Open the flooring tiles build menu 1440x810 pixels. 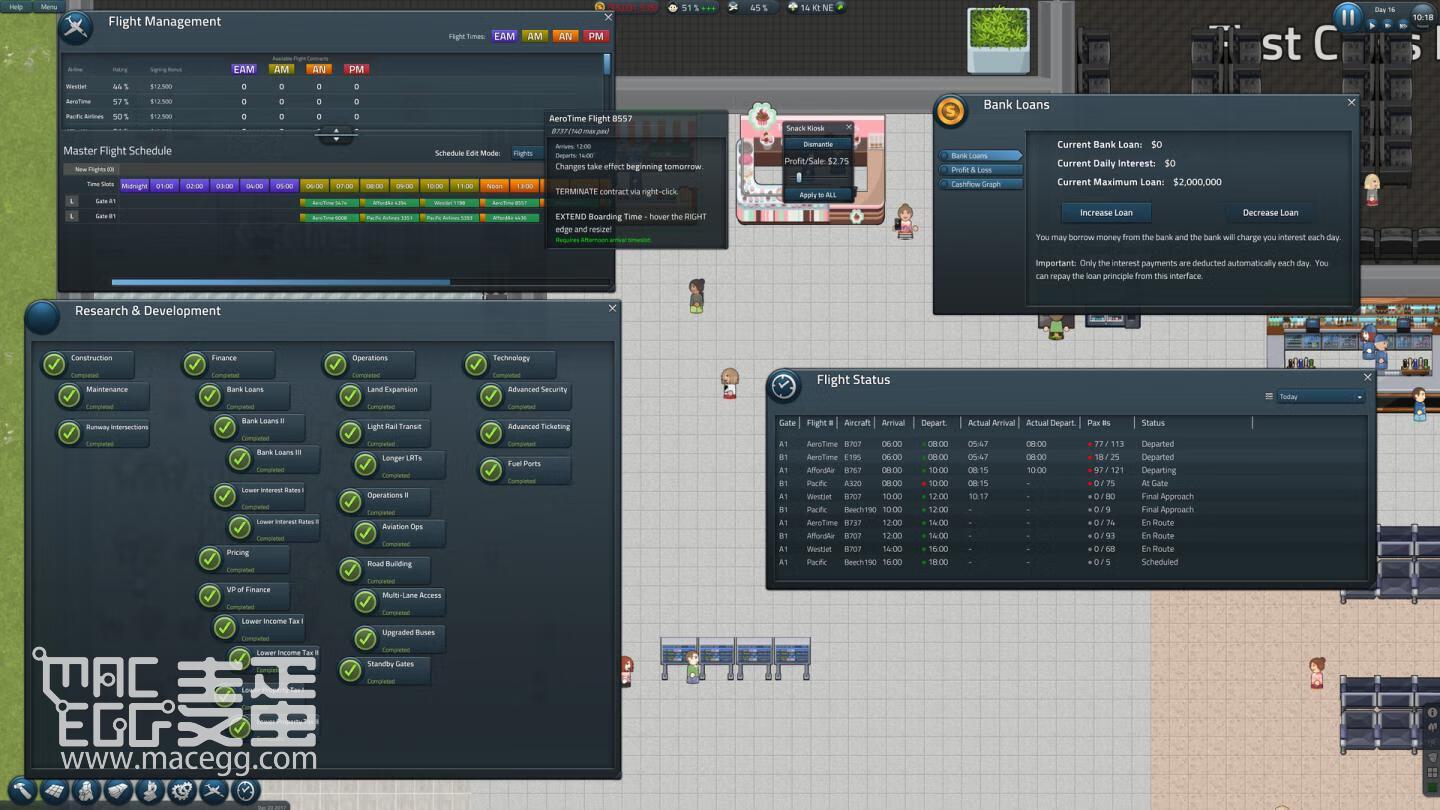[x=54, y=791]
